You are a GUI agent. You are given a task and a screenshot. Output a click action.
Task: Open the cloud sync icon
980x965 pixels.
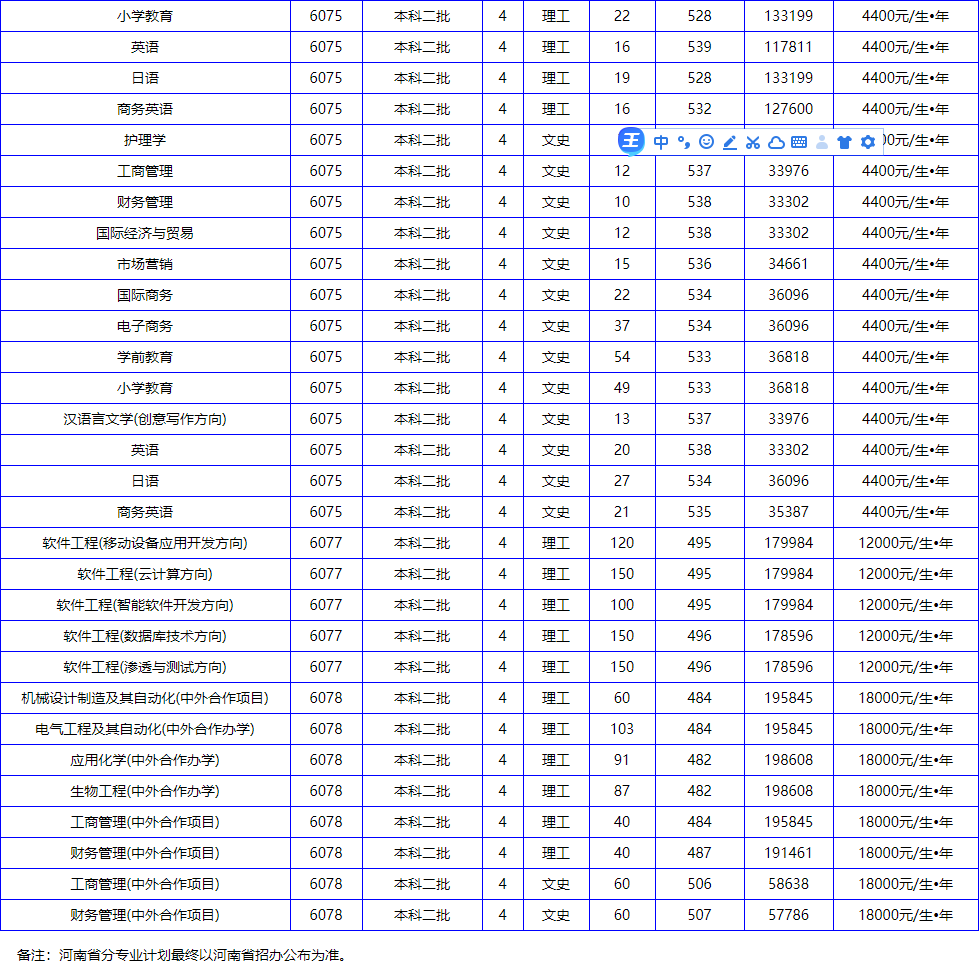776,142
